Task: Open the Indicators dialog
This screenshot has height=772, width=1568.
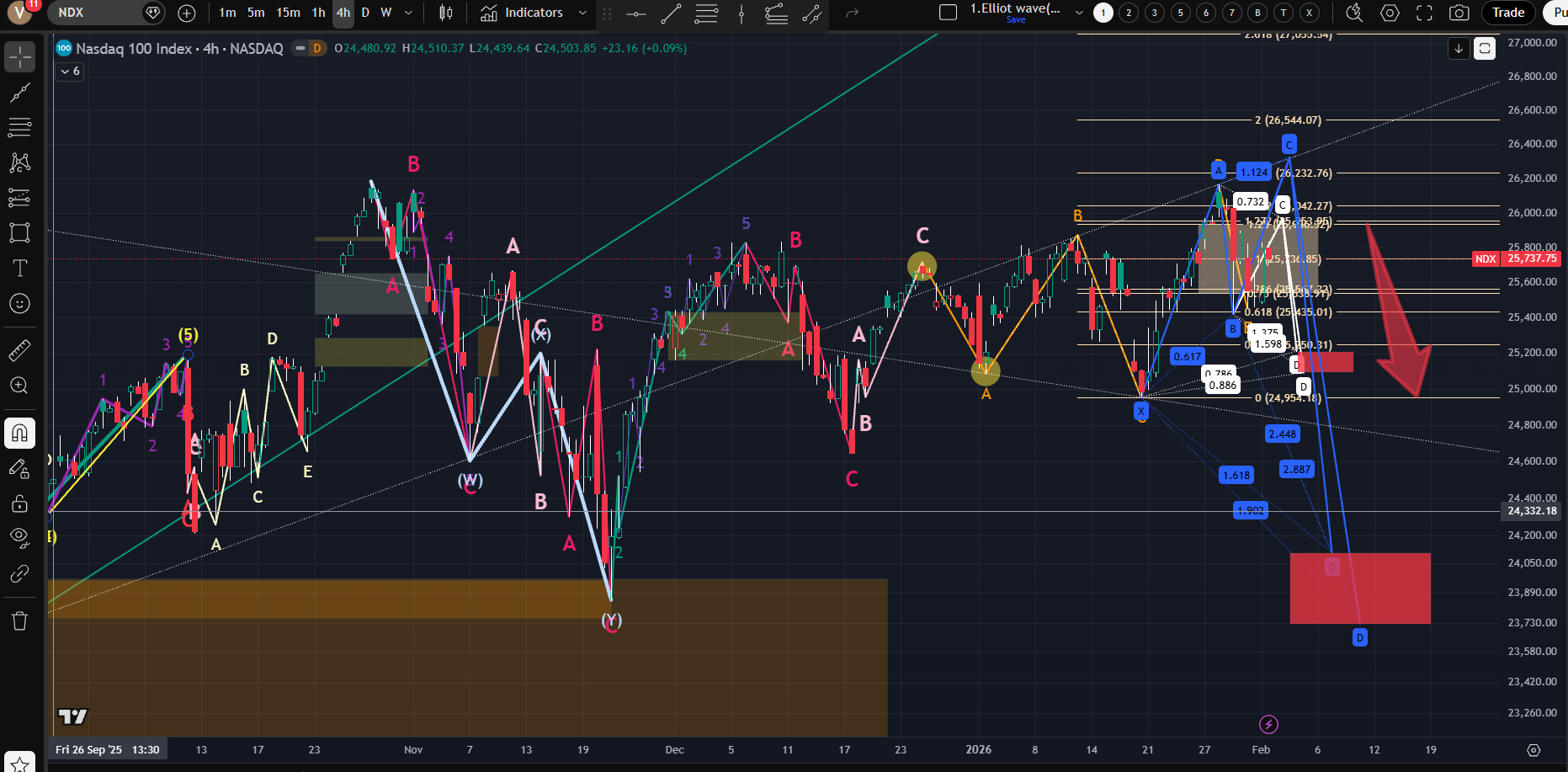Action: coord(522,13)
